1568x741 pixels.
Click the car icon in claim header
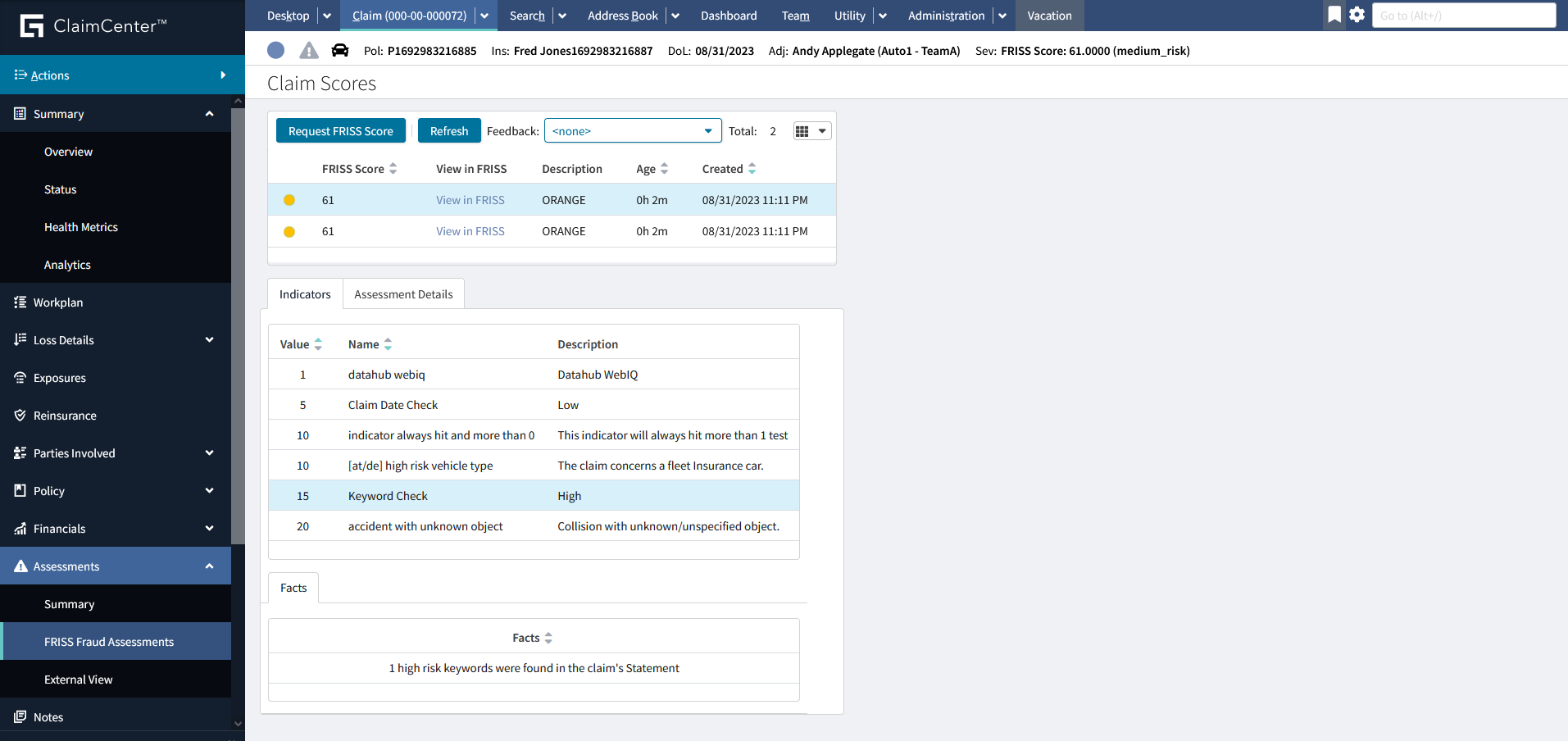[x=340, y=51]
